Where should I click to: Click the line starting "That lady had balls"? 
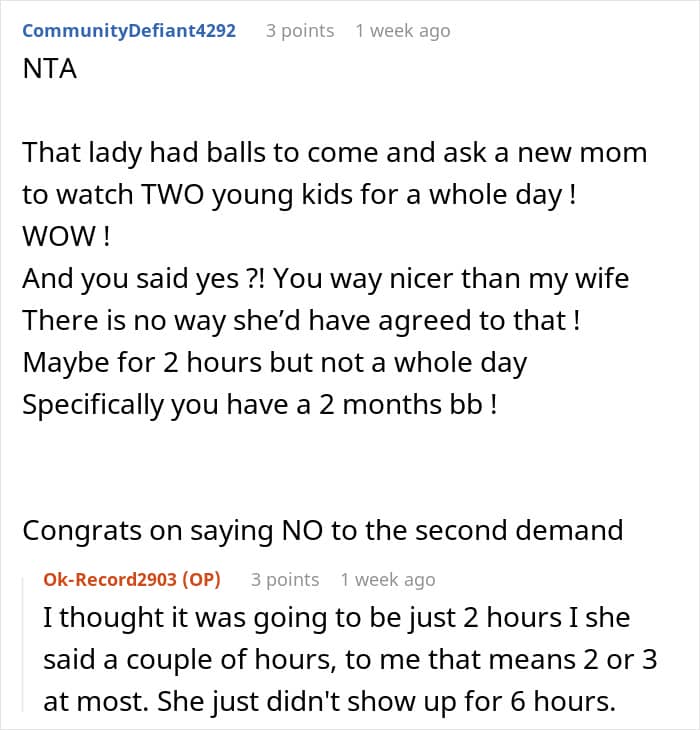(x=335, y=153)
